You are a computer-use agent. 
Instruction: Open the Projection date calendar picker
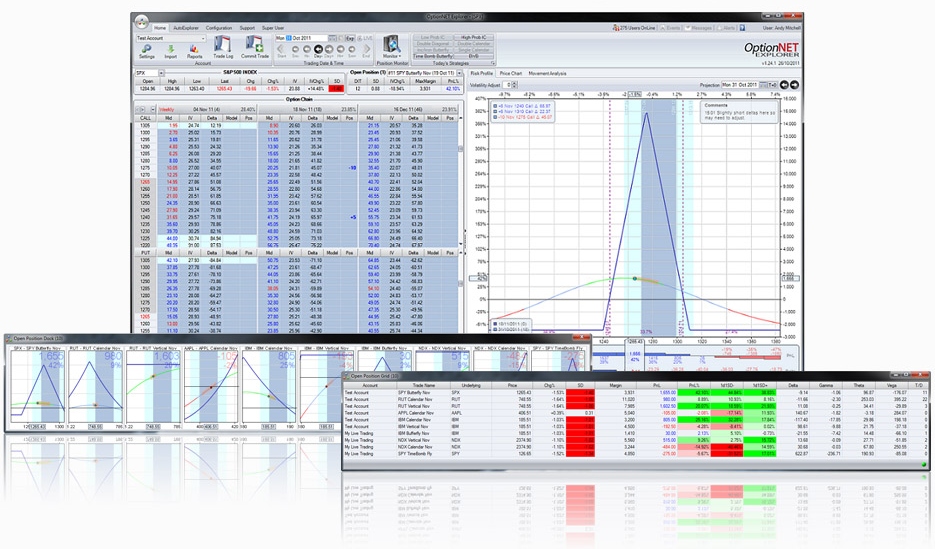coord(763,85)
